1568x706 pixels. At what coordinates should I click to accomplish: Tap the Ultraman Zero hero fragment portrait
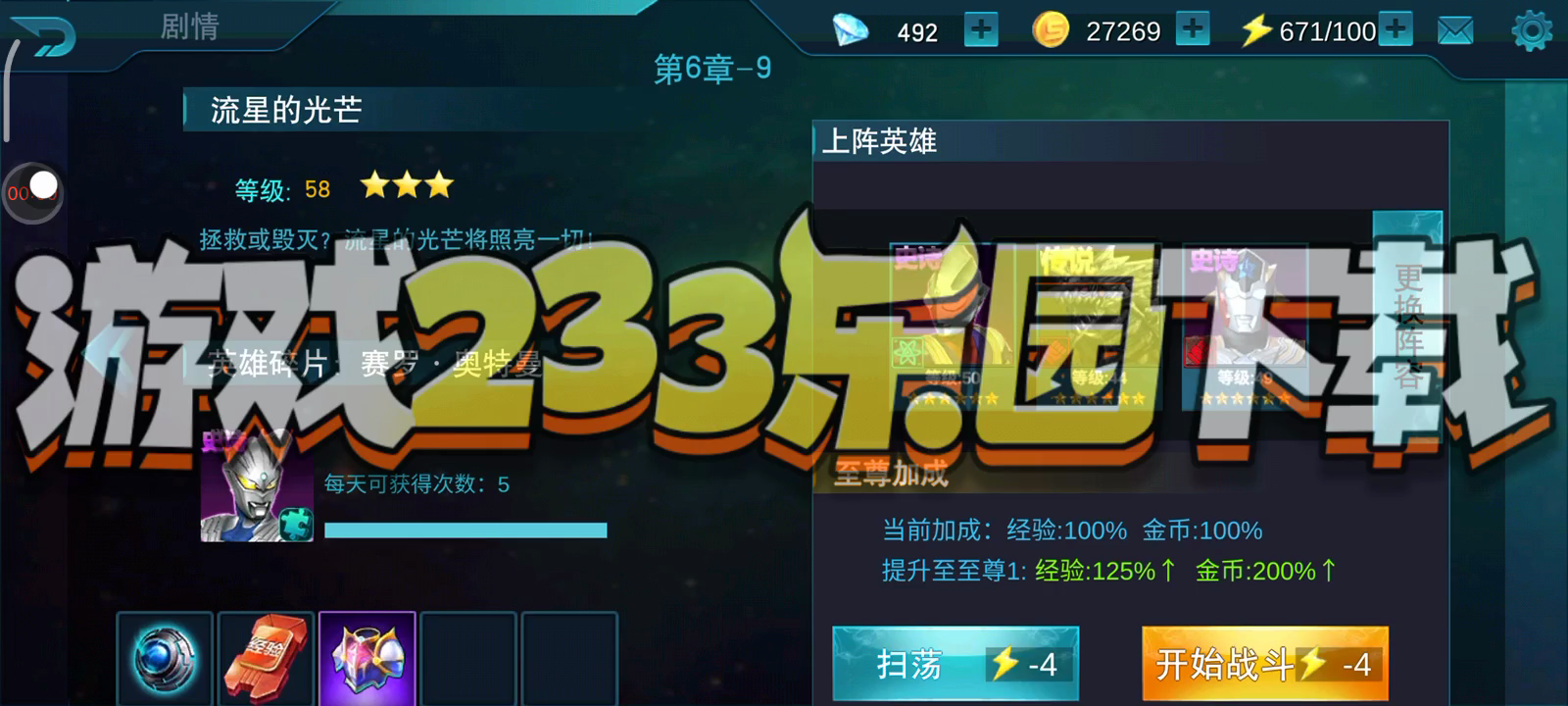point(257,486)
